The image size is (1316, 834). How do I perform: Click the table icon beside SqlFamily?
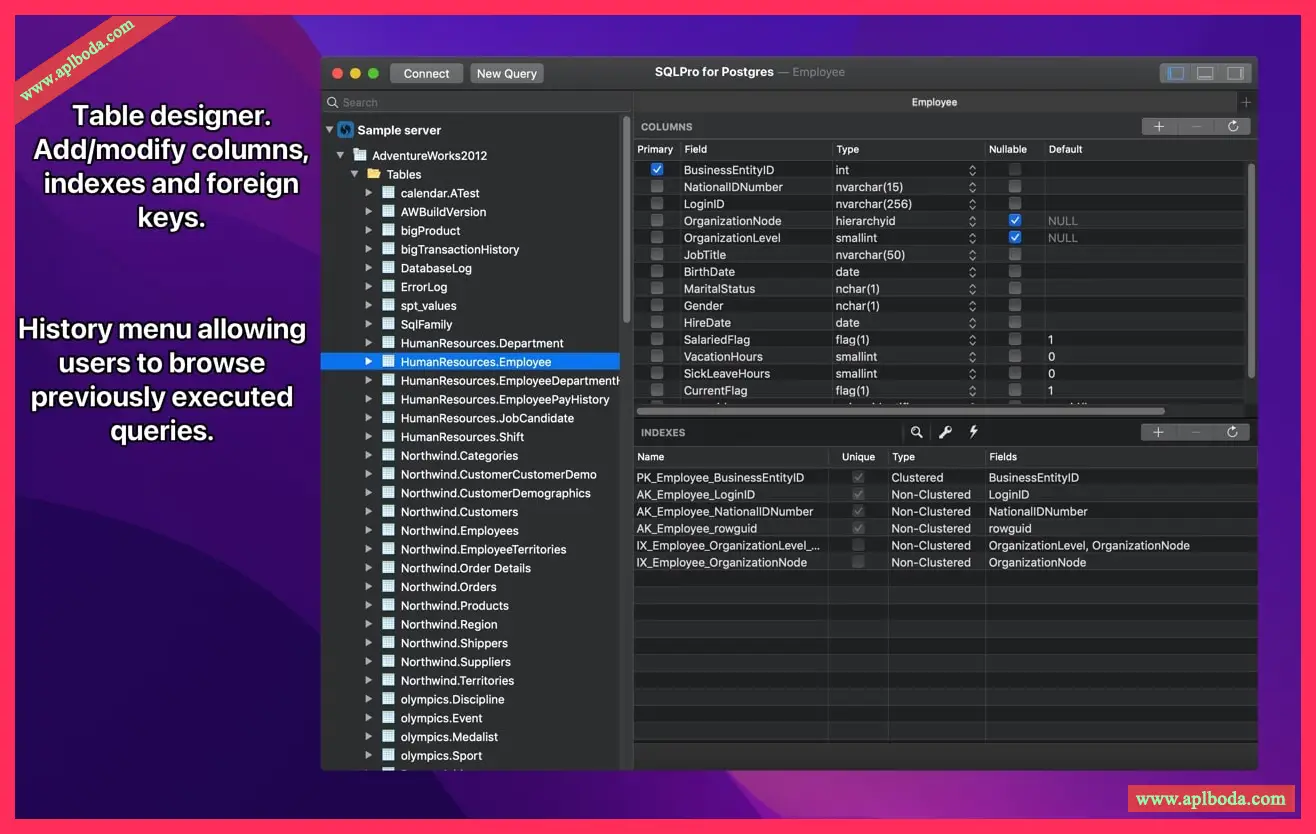tap(389, 324)
